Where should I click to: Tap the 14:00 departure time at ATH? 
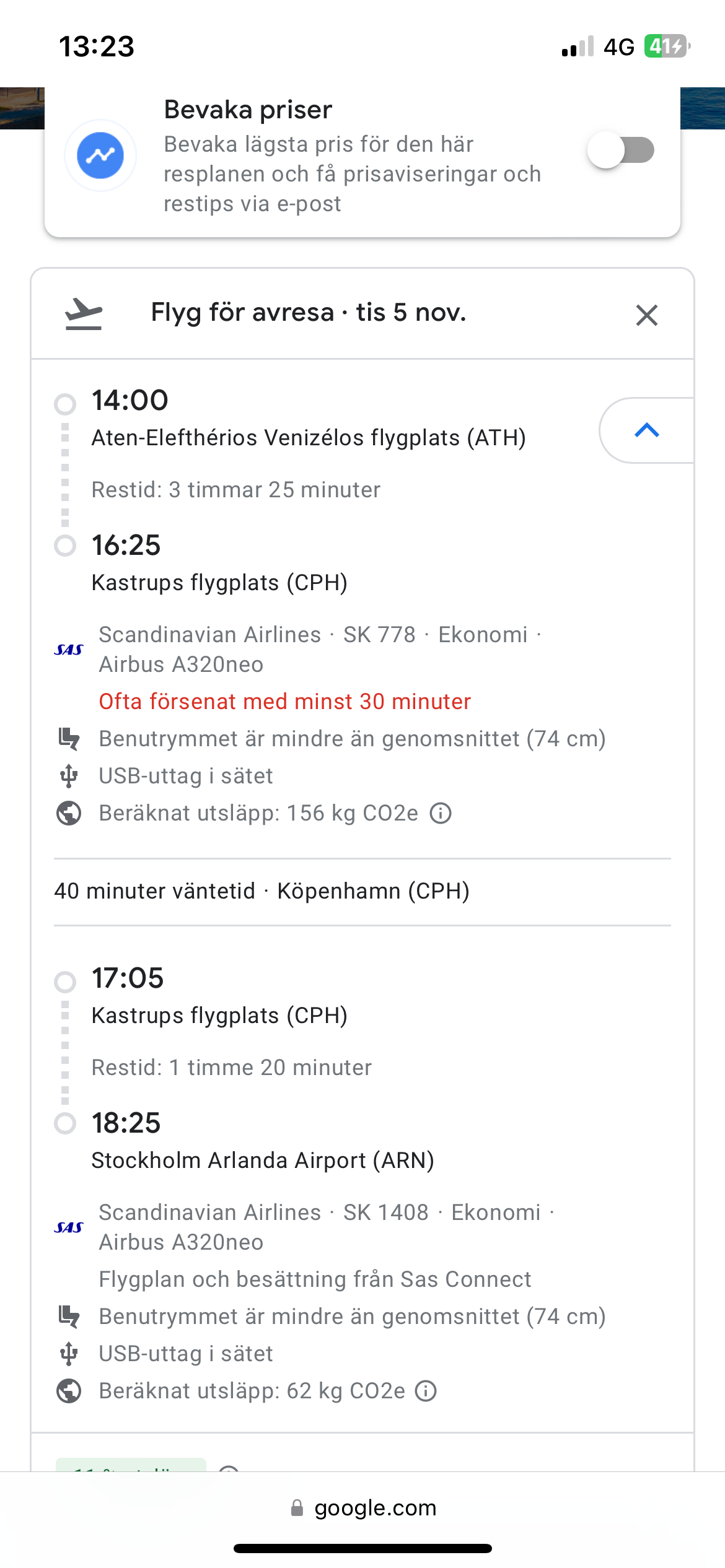(130, 401)
